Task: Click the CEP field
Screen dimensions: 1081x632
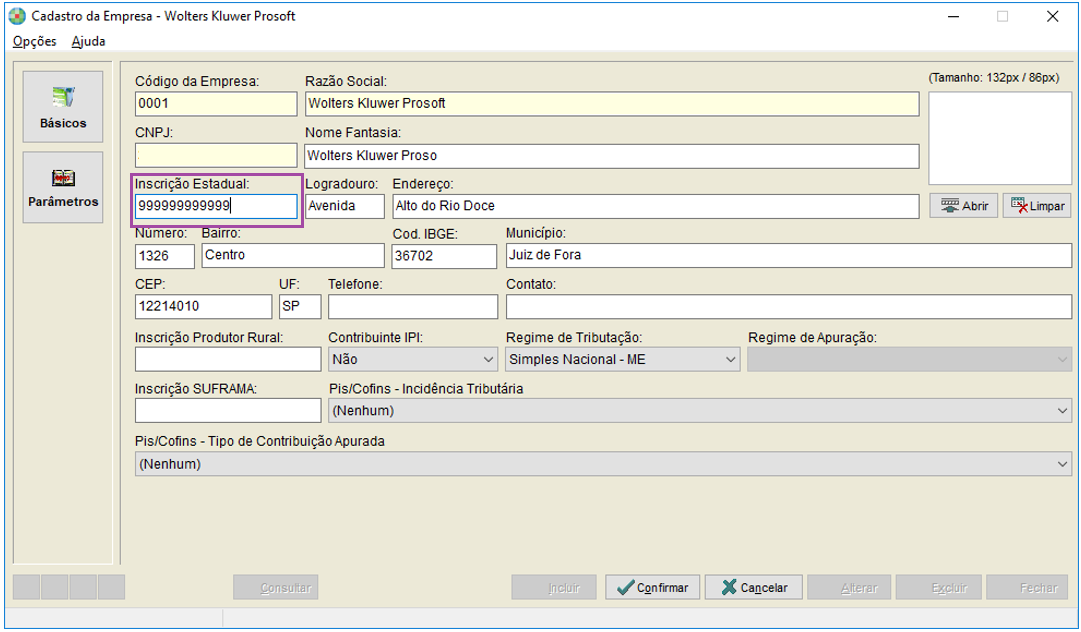Action: click(x=203, y=307)
